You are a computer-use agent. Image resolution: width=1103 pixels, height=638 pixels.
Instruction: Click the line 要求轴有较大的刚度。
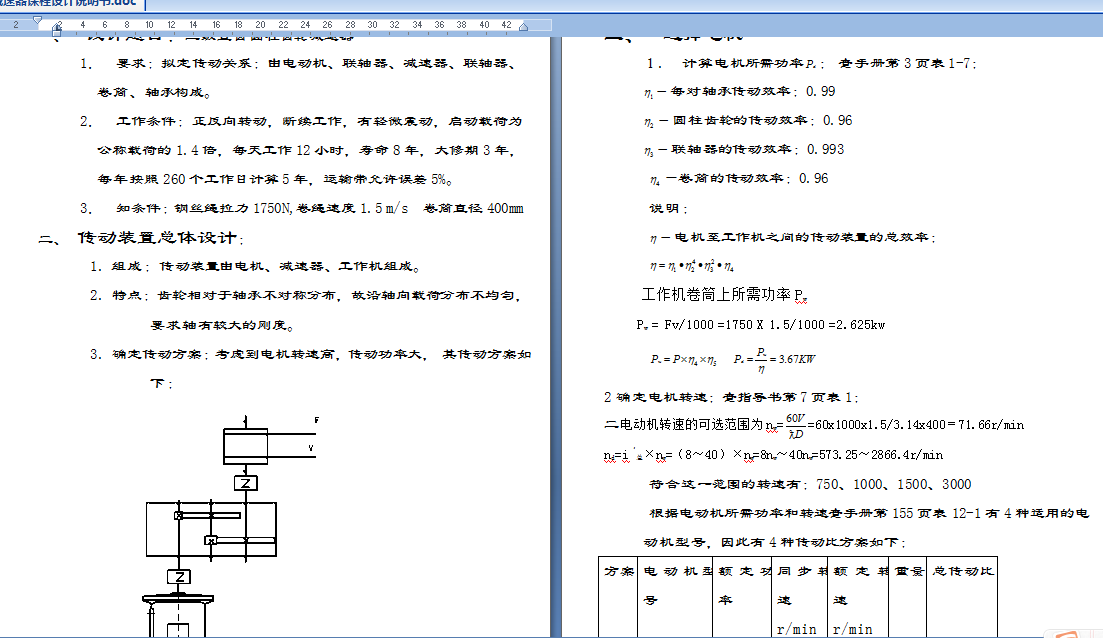coord(222,325)
